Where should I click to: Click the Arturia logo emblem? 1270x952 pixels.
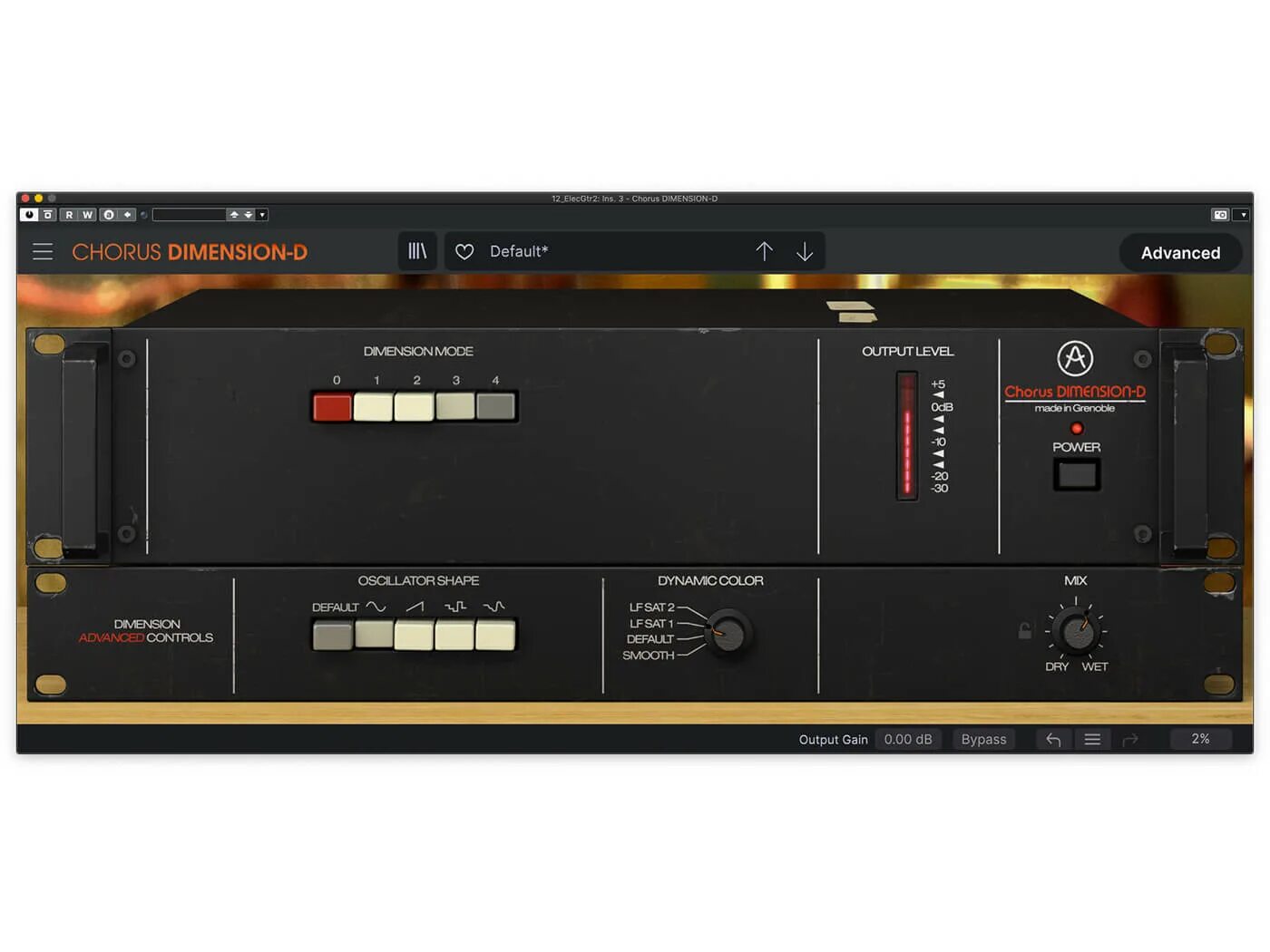coord(1075,358)
